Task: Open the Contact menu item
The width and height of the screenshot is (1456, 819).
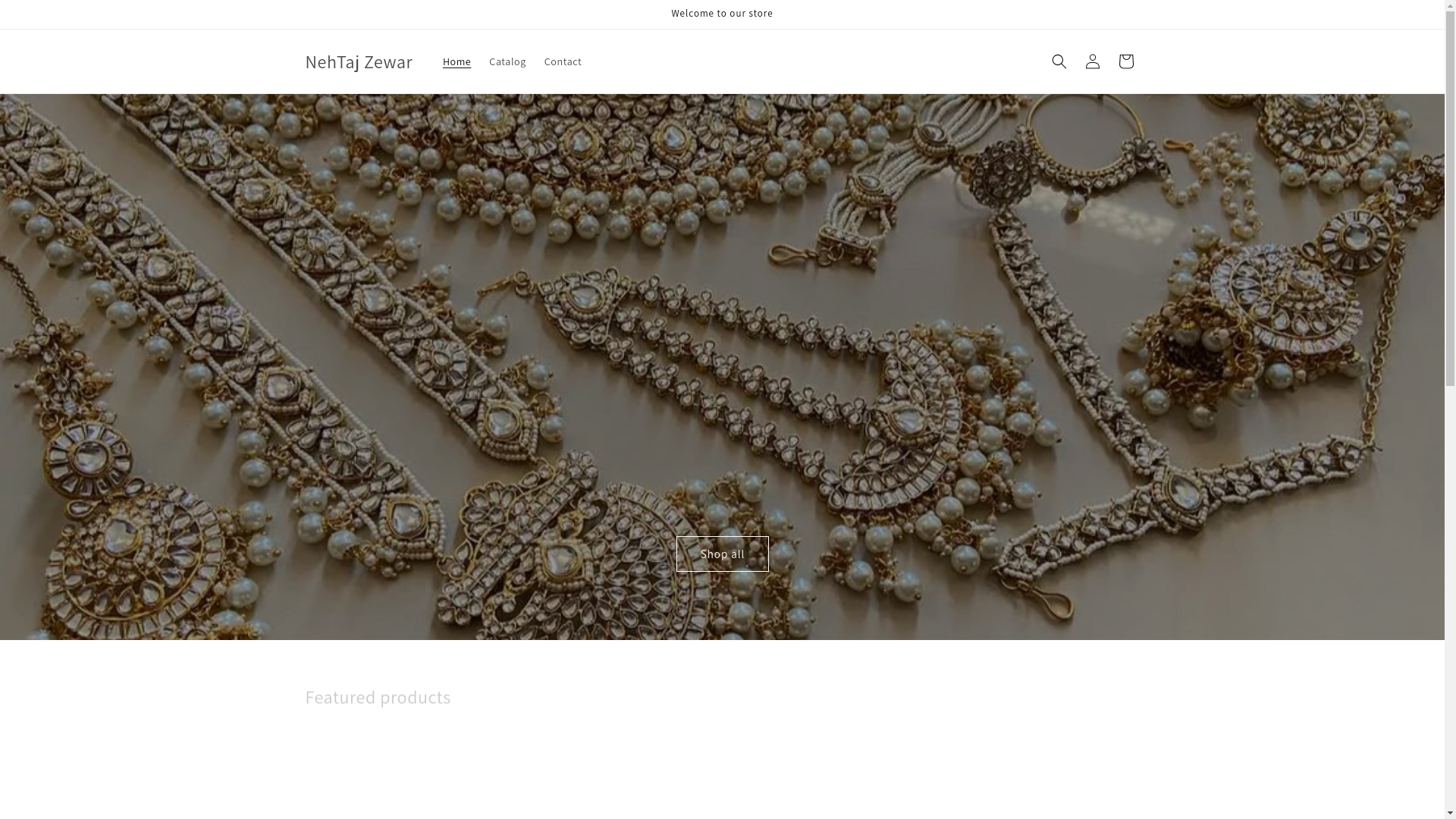Action: point(563,61)
